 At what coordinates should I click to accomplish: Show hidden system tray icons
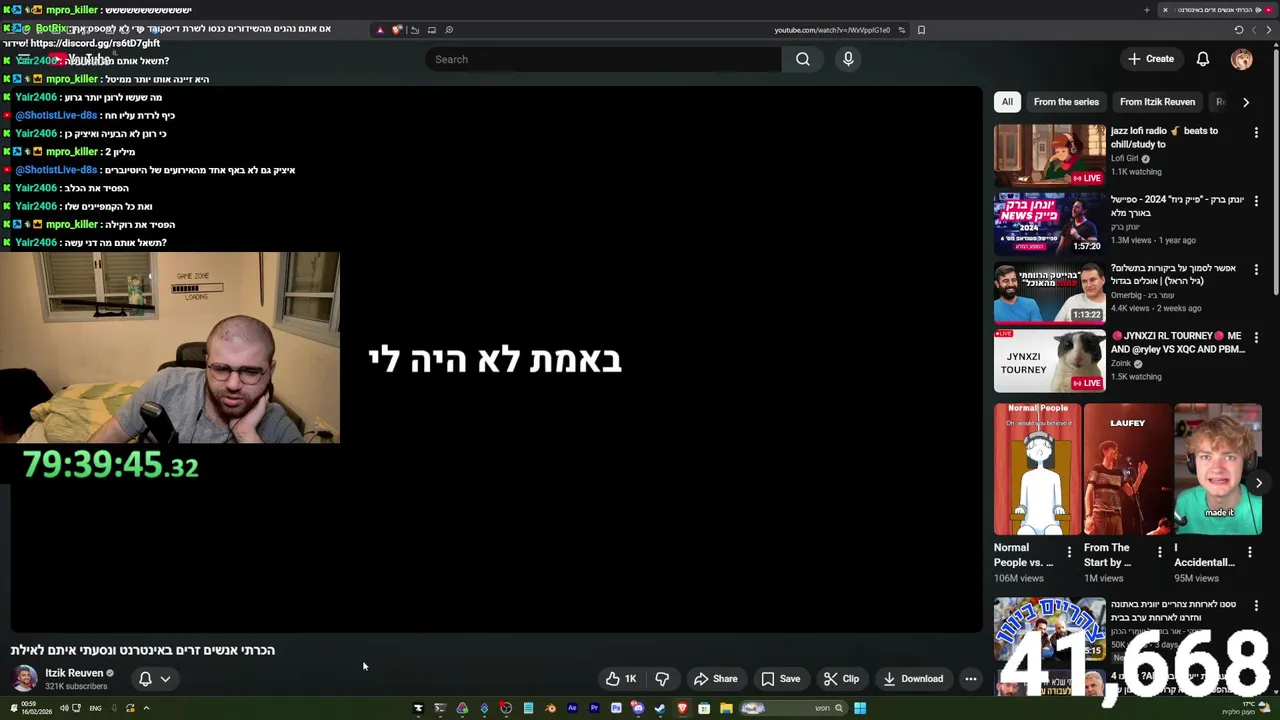146,708
